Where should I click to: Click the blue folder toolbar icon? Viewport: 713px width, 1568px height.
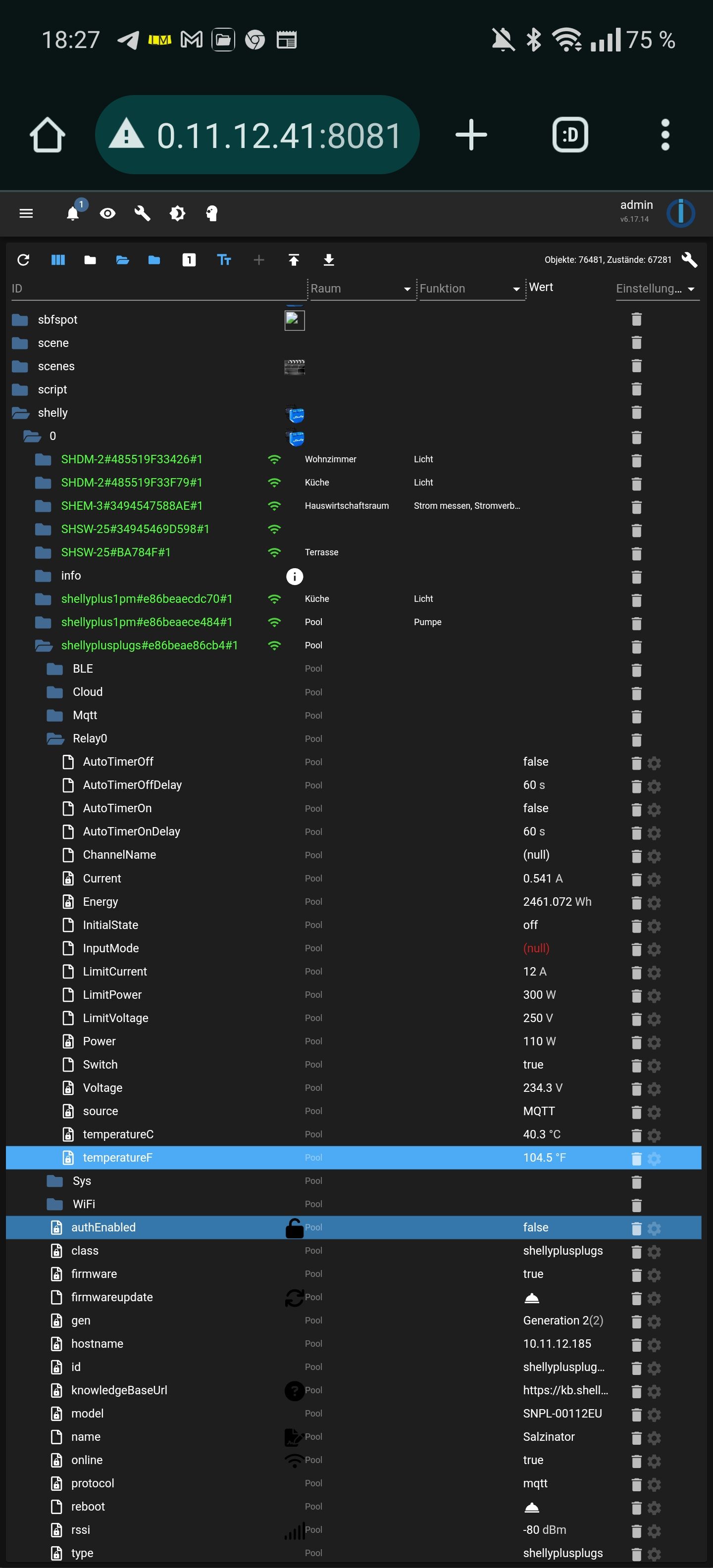tap(154, 260)
